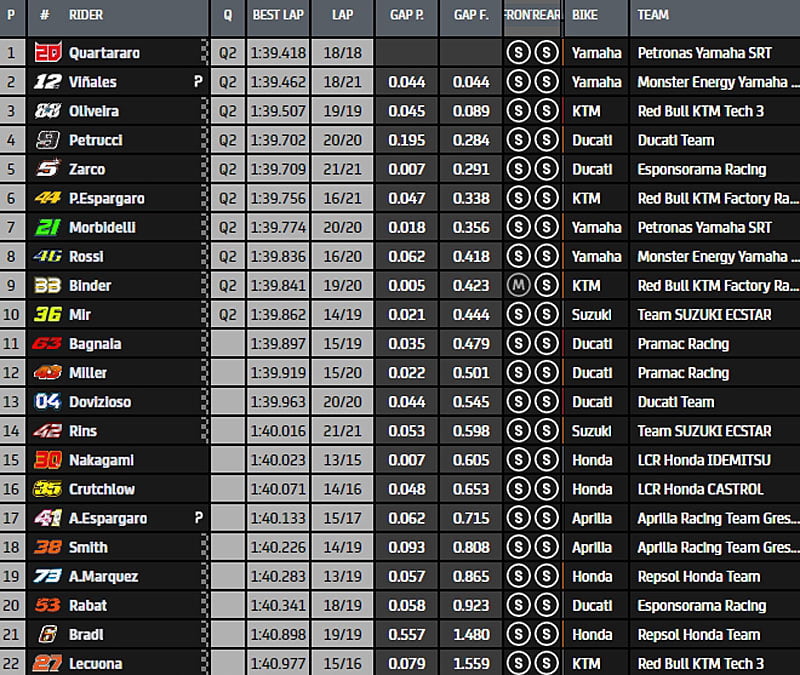Viewport: 800px width, 675px height.
Task: Click Dovizioso's number 04 badge
Action: click(48, 402)
